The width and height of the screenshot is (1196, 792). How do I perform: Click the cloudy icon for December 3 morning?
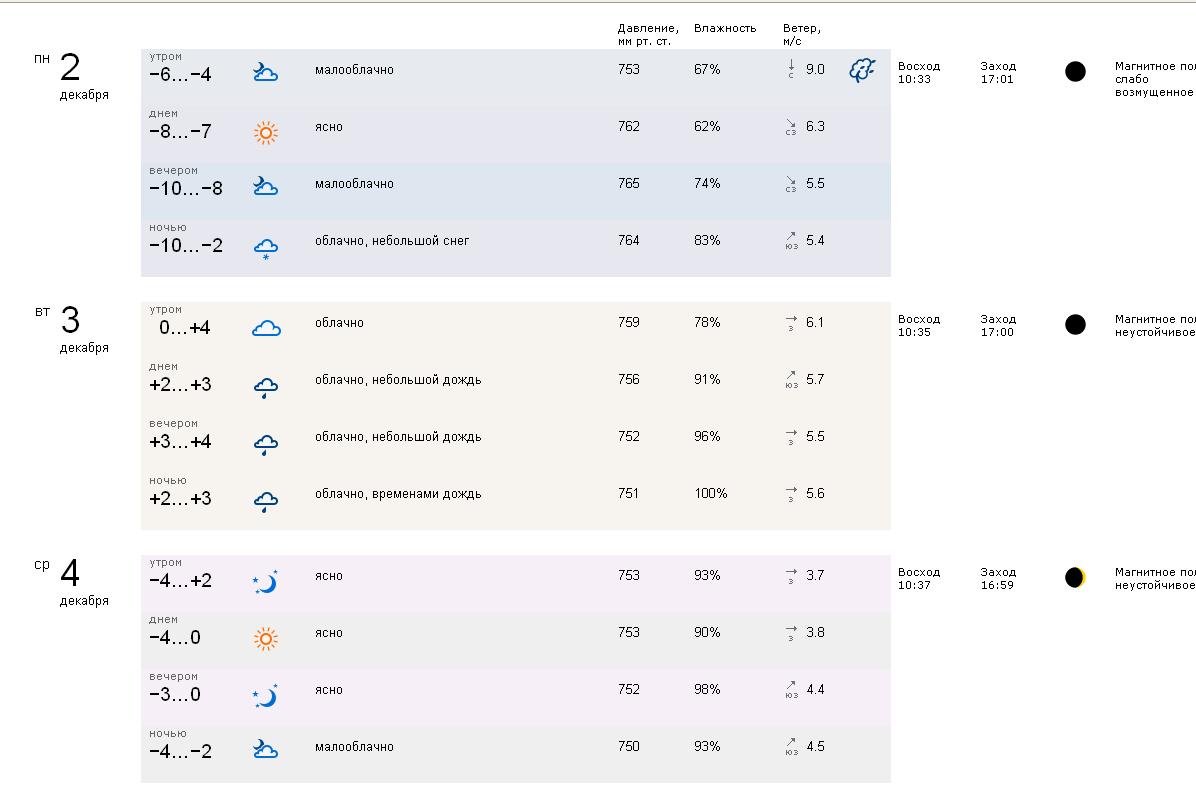pos(266,328)
